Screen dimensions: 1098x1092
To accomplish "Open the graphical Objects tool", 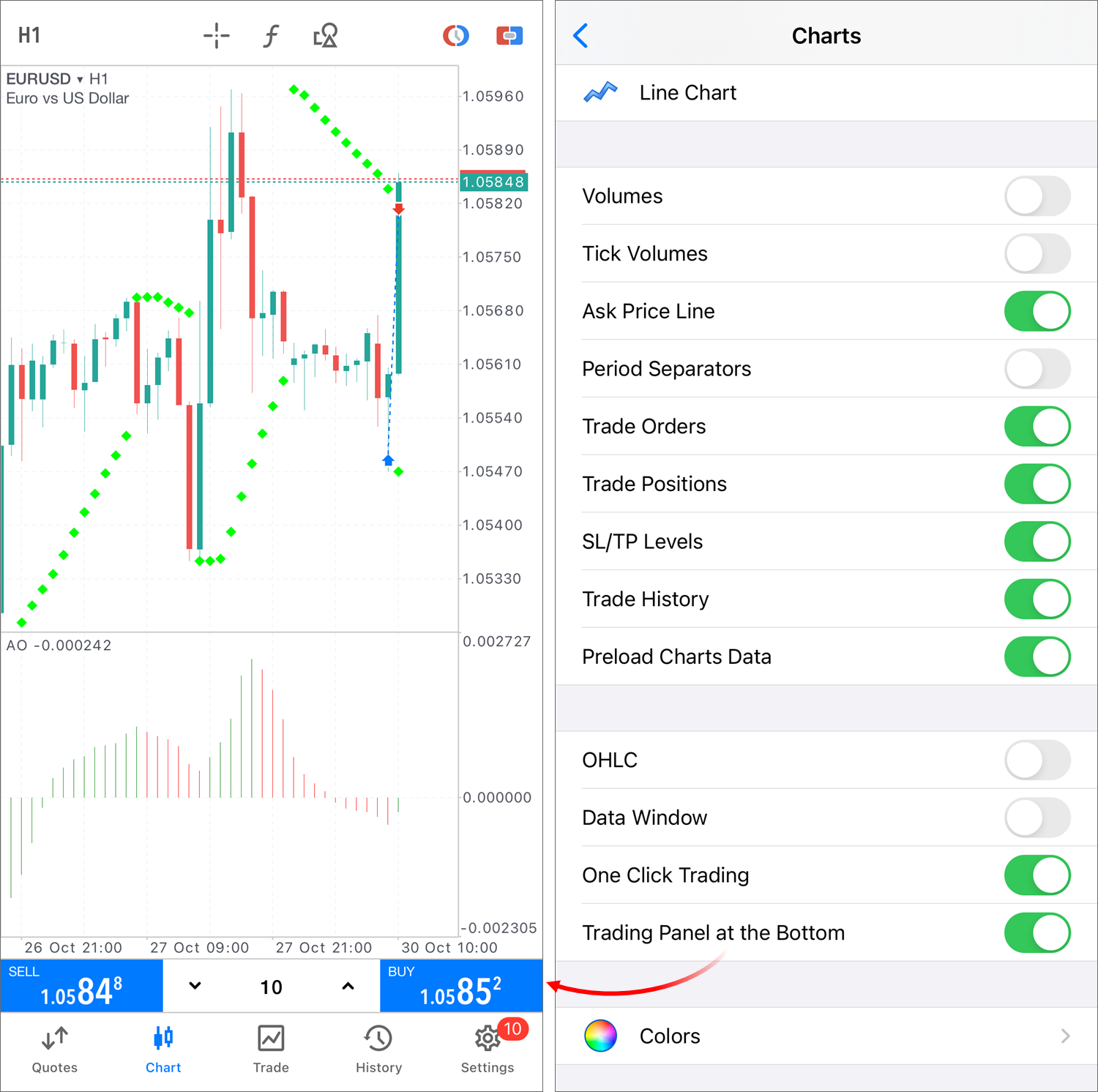I will pos(325,34).
